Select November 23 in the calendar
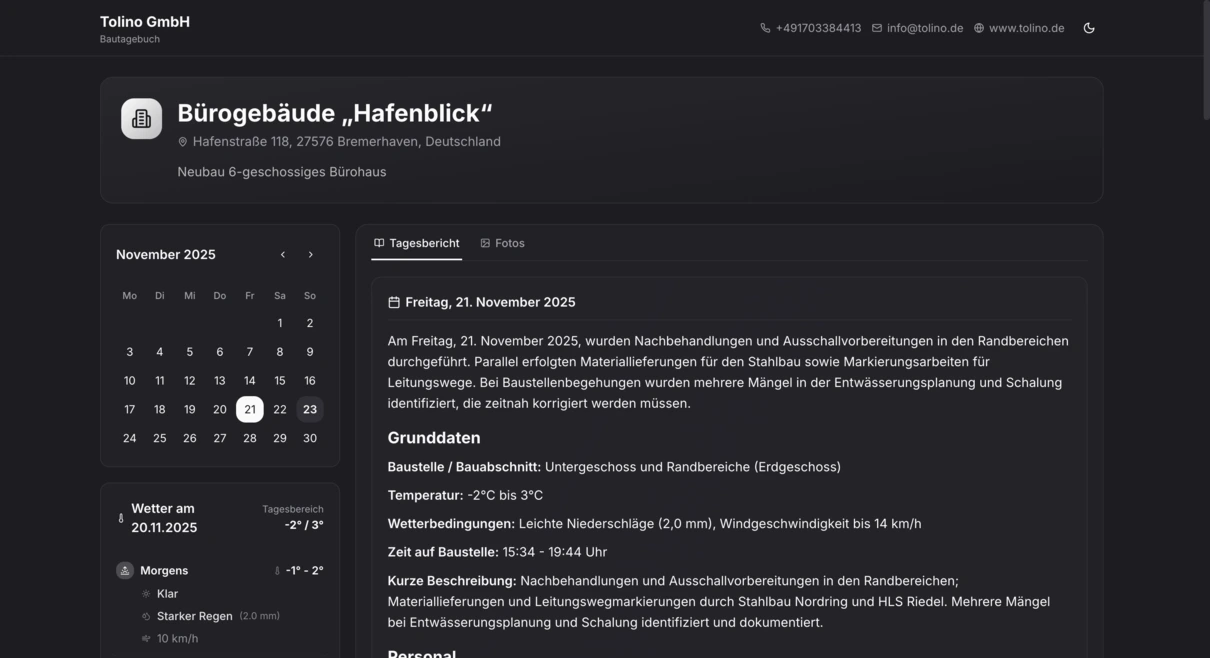Screen dimensions: 1210x658 coord(310,409)
